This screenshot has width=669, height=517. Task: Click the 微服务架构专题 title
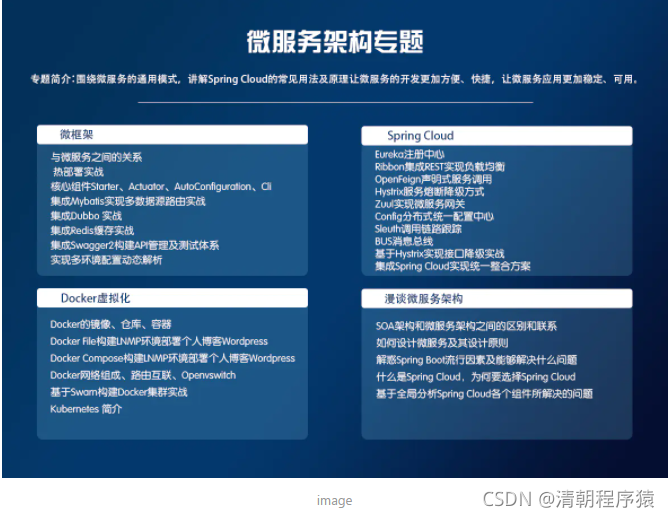coord(335,42)
